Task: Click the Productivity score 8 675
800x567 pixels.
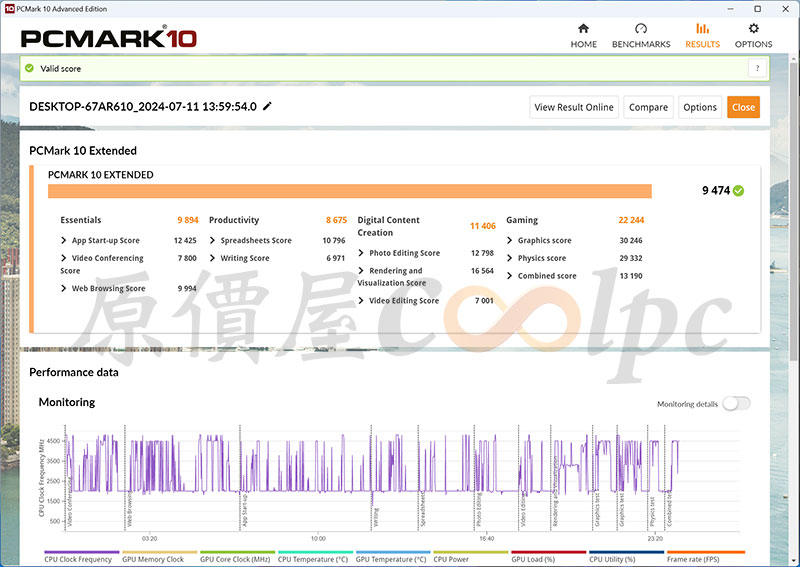Action: click(x=336, y=220)
